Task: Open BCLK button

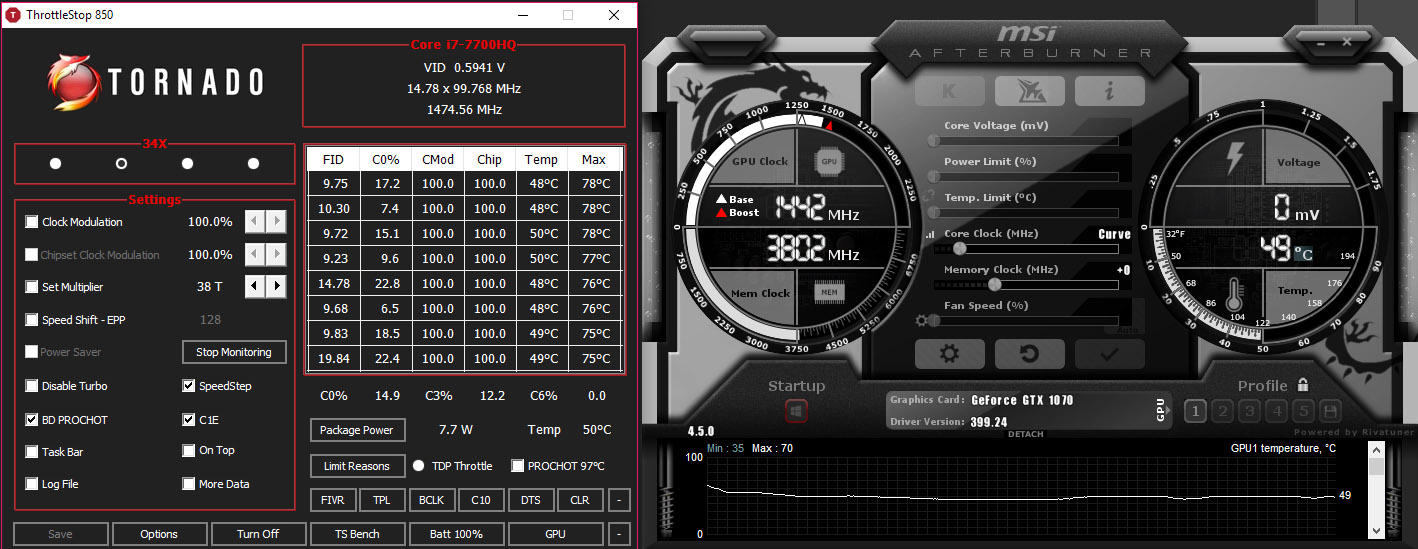Action: [432, 500]
